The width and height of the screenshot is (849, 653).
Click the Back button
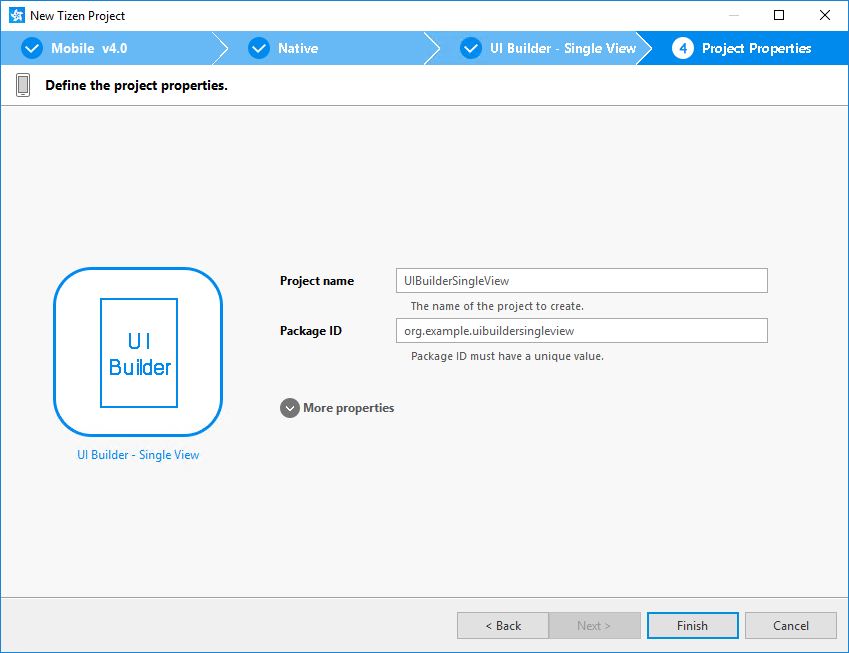coord(503,625)
